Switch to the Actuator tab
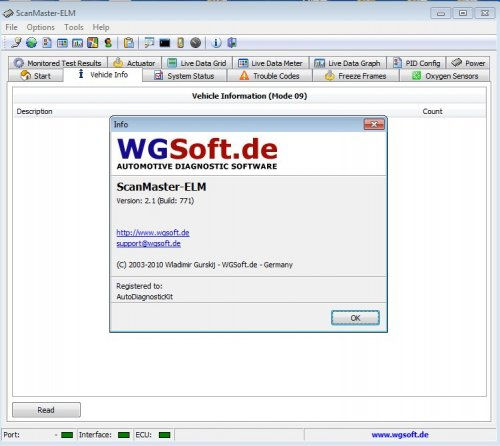The height and width of the screenshot is (446, 500). coord(134,63)
